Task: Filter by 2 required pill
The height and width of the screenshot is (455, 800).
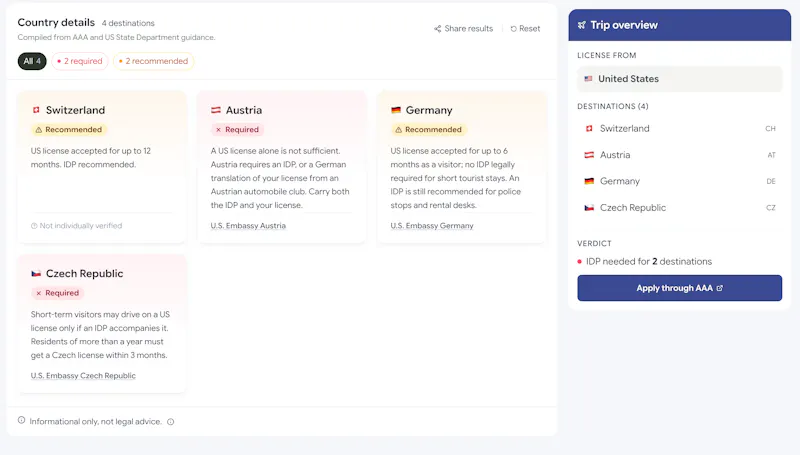Action: click(80, 61)
